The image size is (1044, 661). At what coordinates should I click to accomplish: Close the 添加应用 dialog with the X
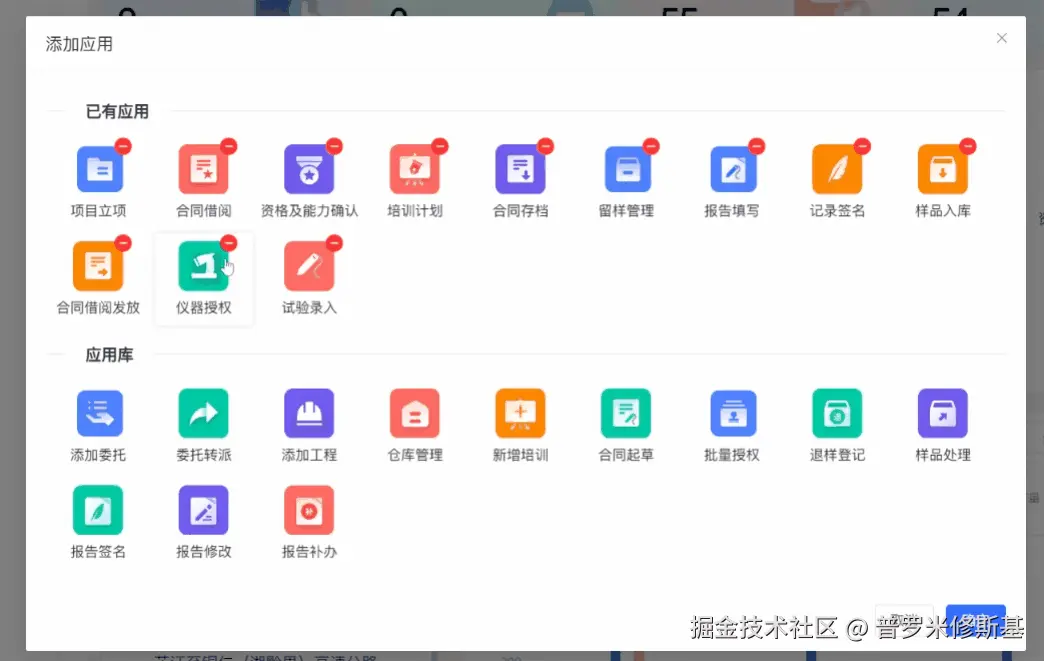[1001, 38]
